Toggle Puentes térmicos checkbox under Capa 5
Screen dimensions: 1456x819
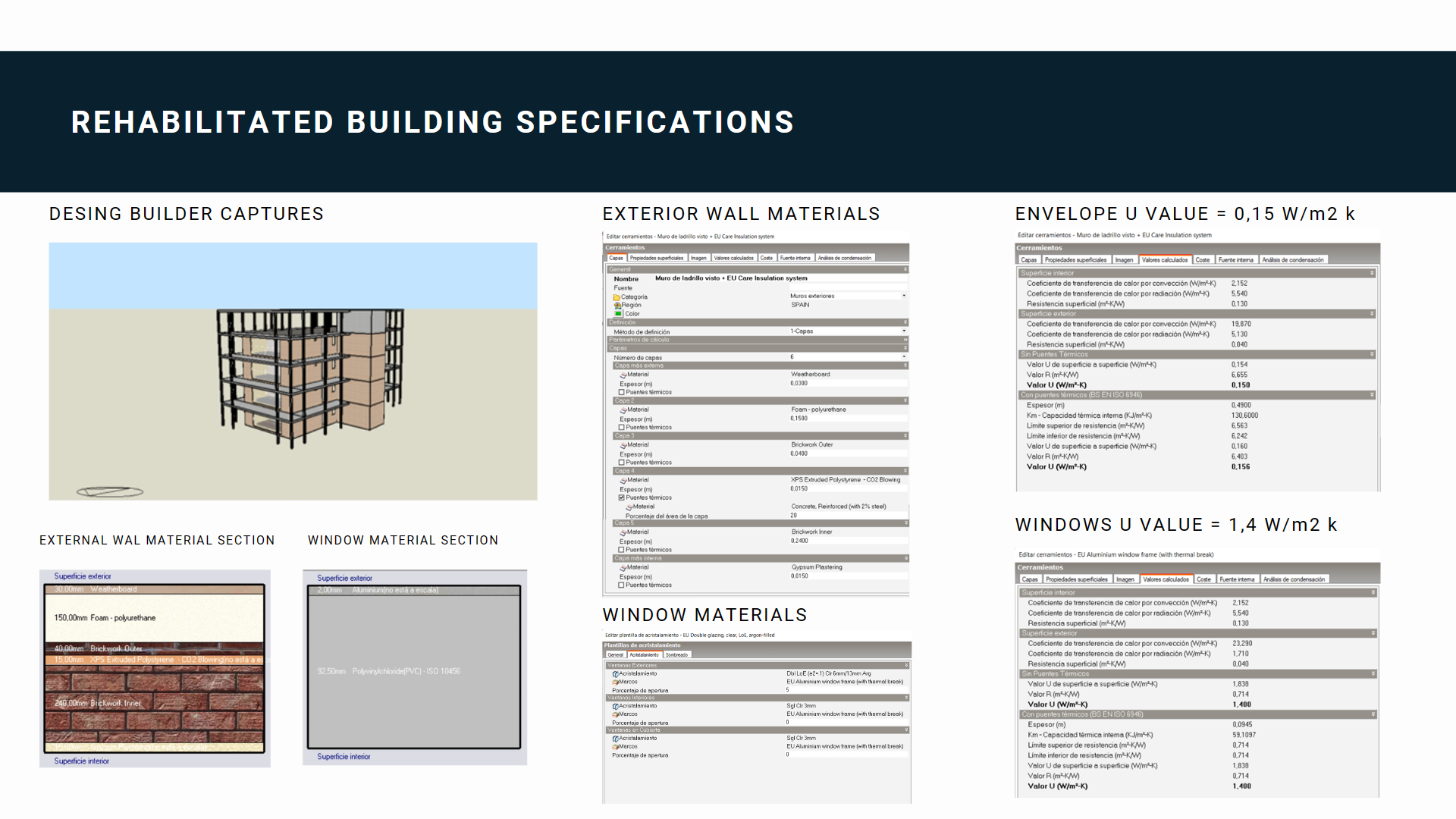point(622,550)
